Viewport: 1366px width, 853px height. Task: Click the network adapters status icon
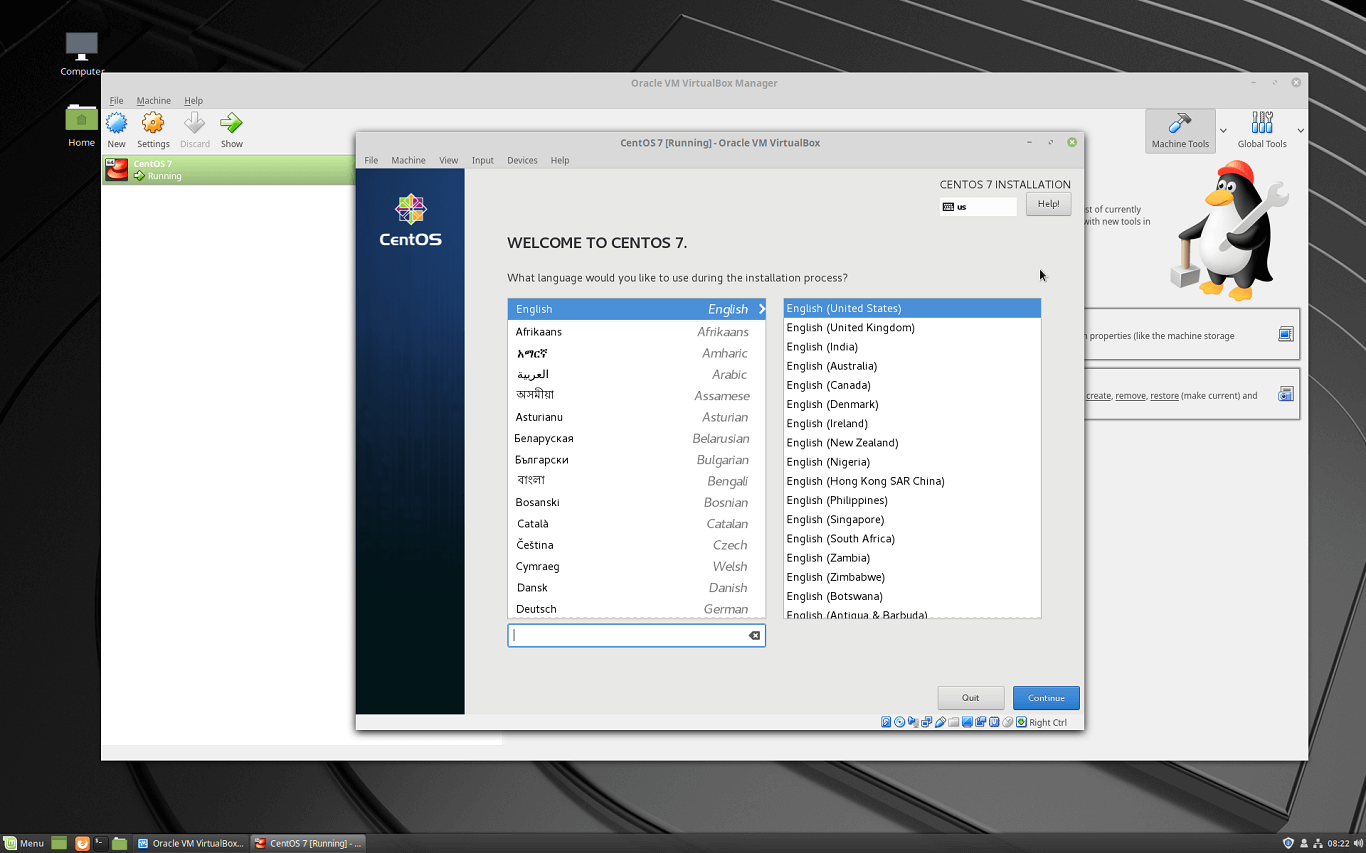coord(926,721)
